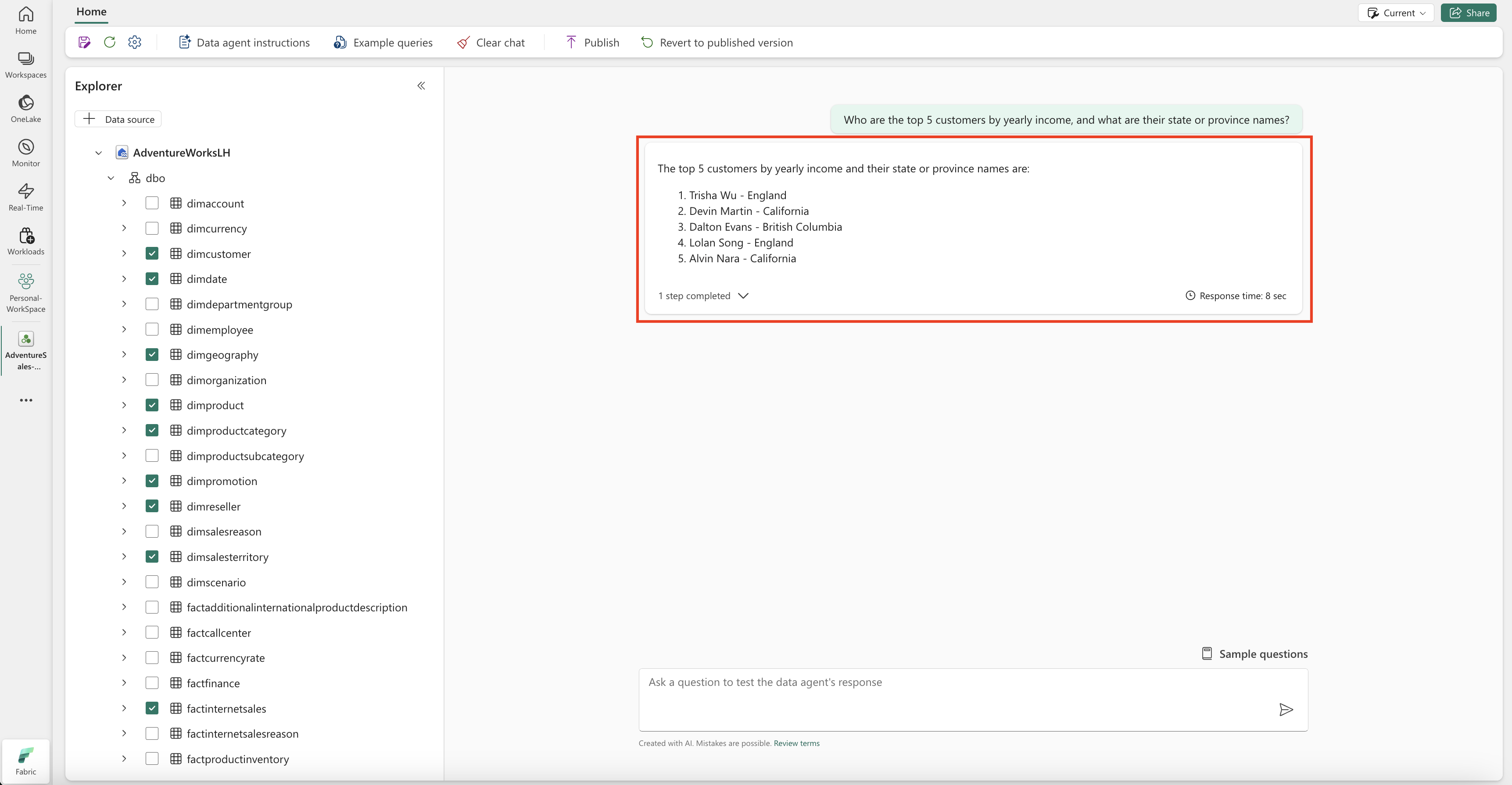Viewport: 1512px width, 785px height.
Task: Click the save icon in the toolbar
Action: coord(84,42)
